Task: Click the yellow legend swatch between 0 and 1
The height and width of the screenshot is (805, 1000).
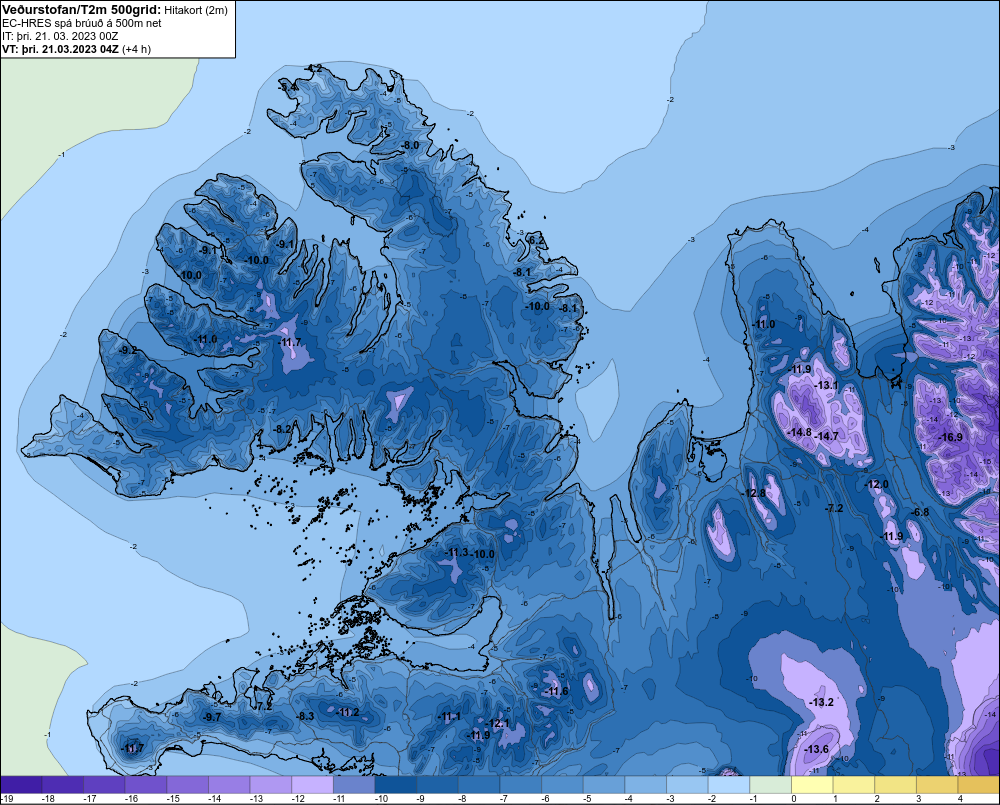Action: pos(812,785)
